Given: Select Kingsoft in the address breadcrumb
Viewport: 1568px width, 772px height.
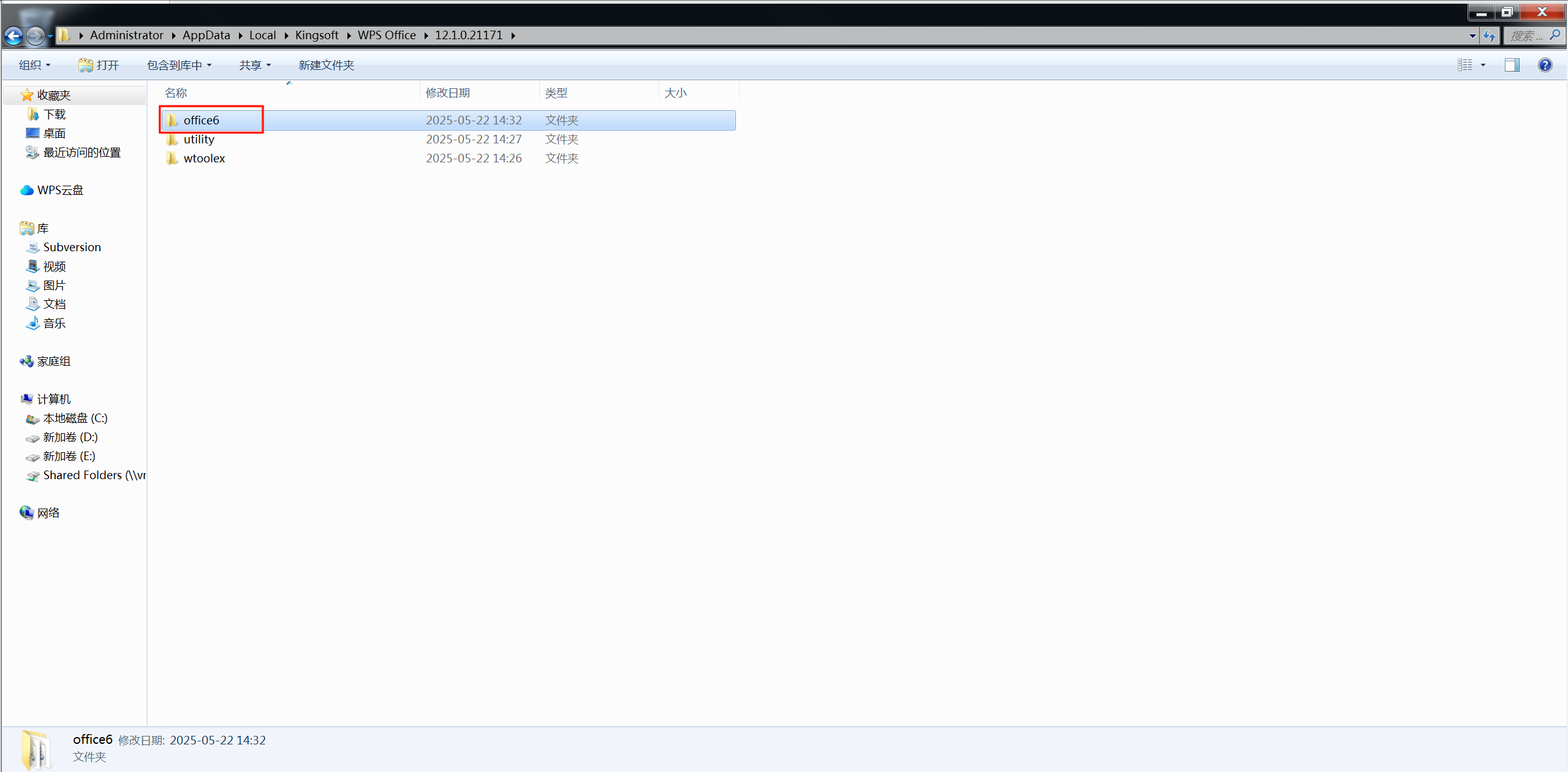Looking at the screenshot, I should pyautogui.click(x=317, y=35).
